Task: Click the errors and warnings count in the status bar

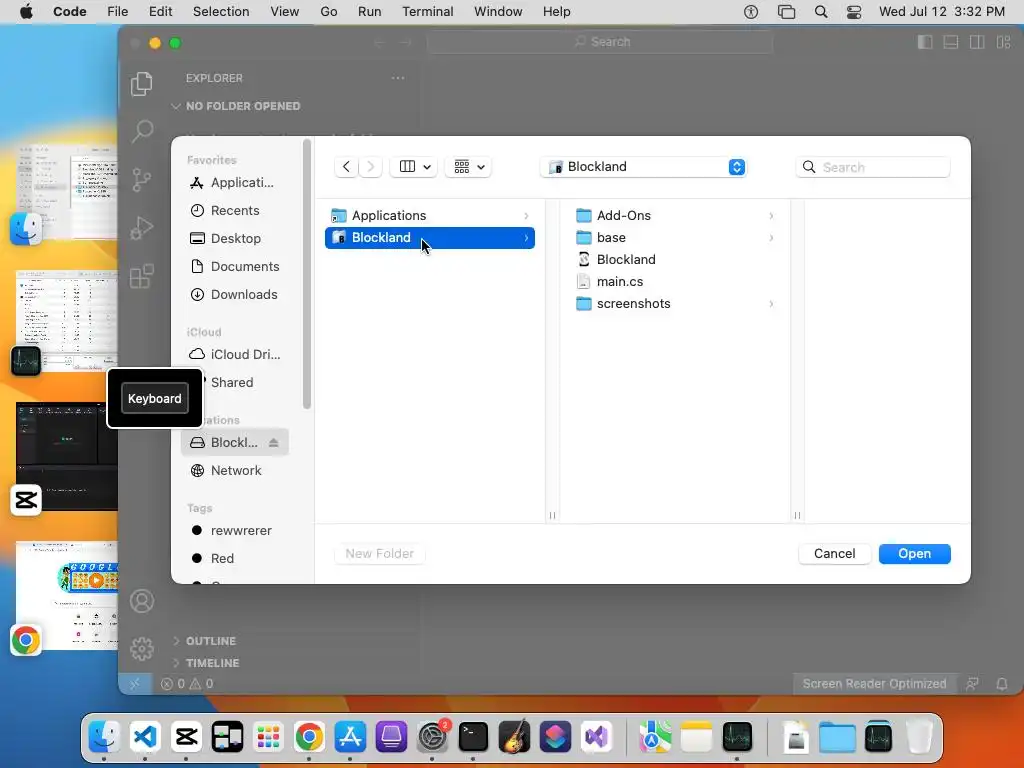Action: click(187, 684)
